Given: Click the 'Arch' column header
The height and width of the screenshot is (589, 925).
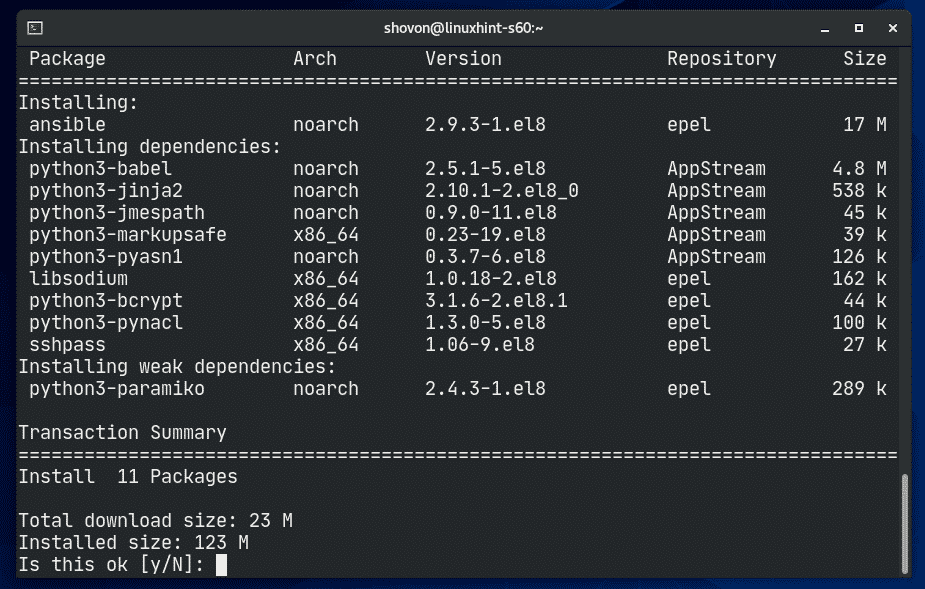Looking at the screenshot, I should (315, 58).
